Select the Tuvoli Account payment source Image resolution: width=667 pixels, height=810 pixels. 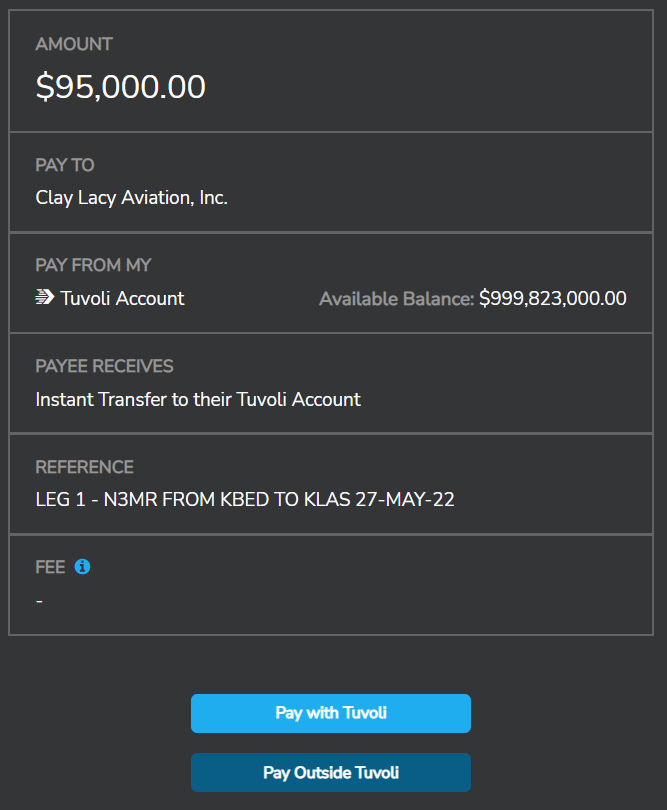point(122,298)
